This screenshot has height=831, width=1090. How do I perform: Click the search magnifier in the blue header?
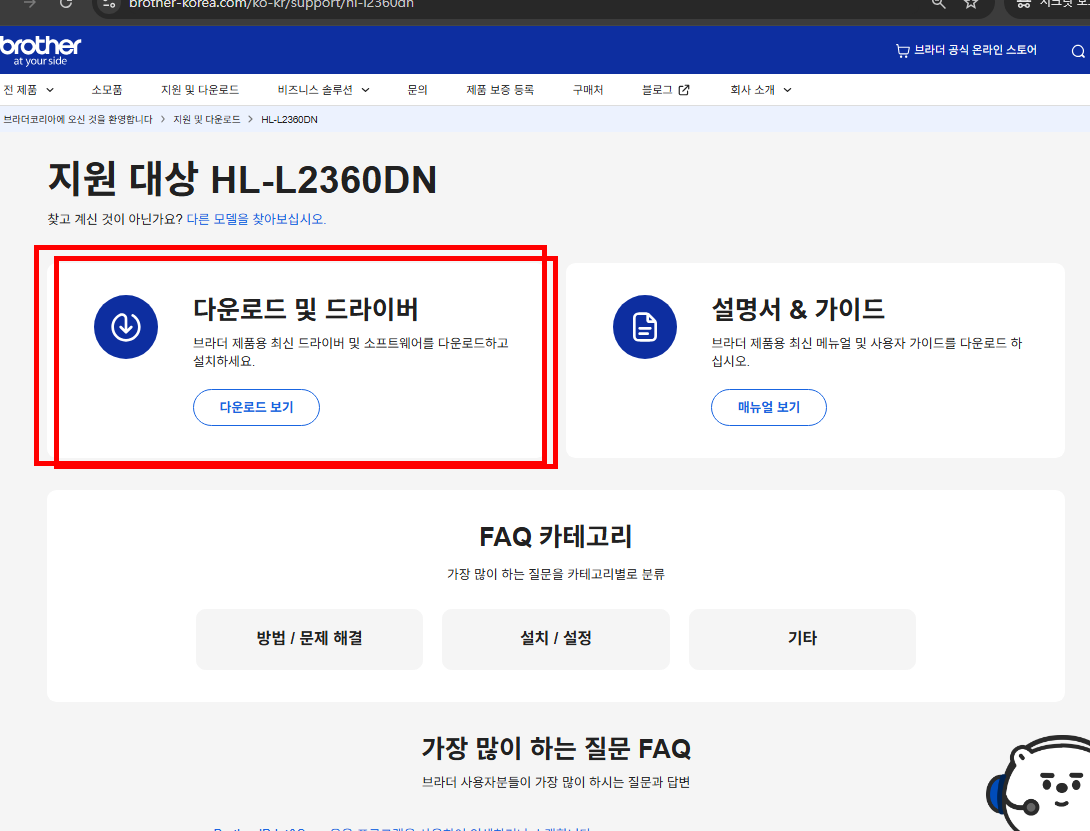pyautogui.click(x=1077, y=51)
